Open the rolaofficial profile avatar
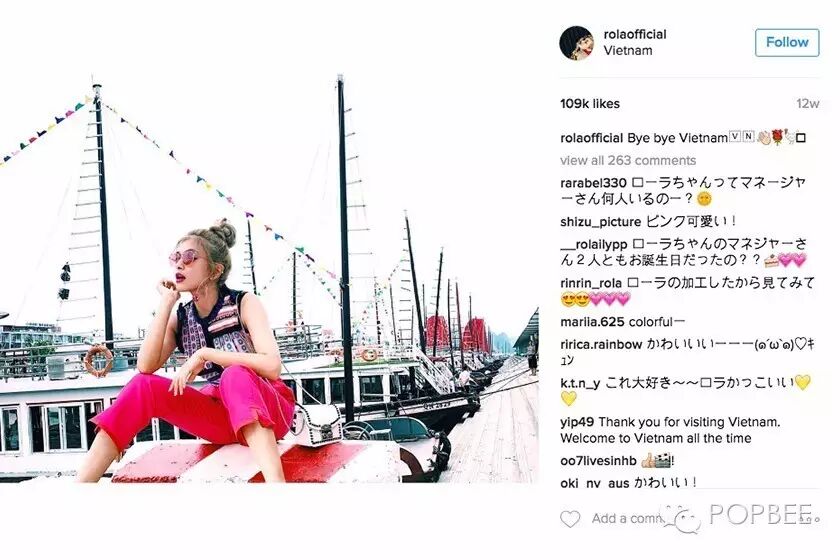 click(x=576, y=43)
